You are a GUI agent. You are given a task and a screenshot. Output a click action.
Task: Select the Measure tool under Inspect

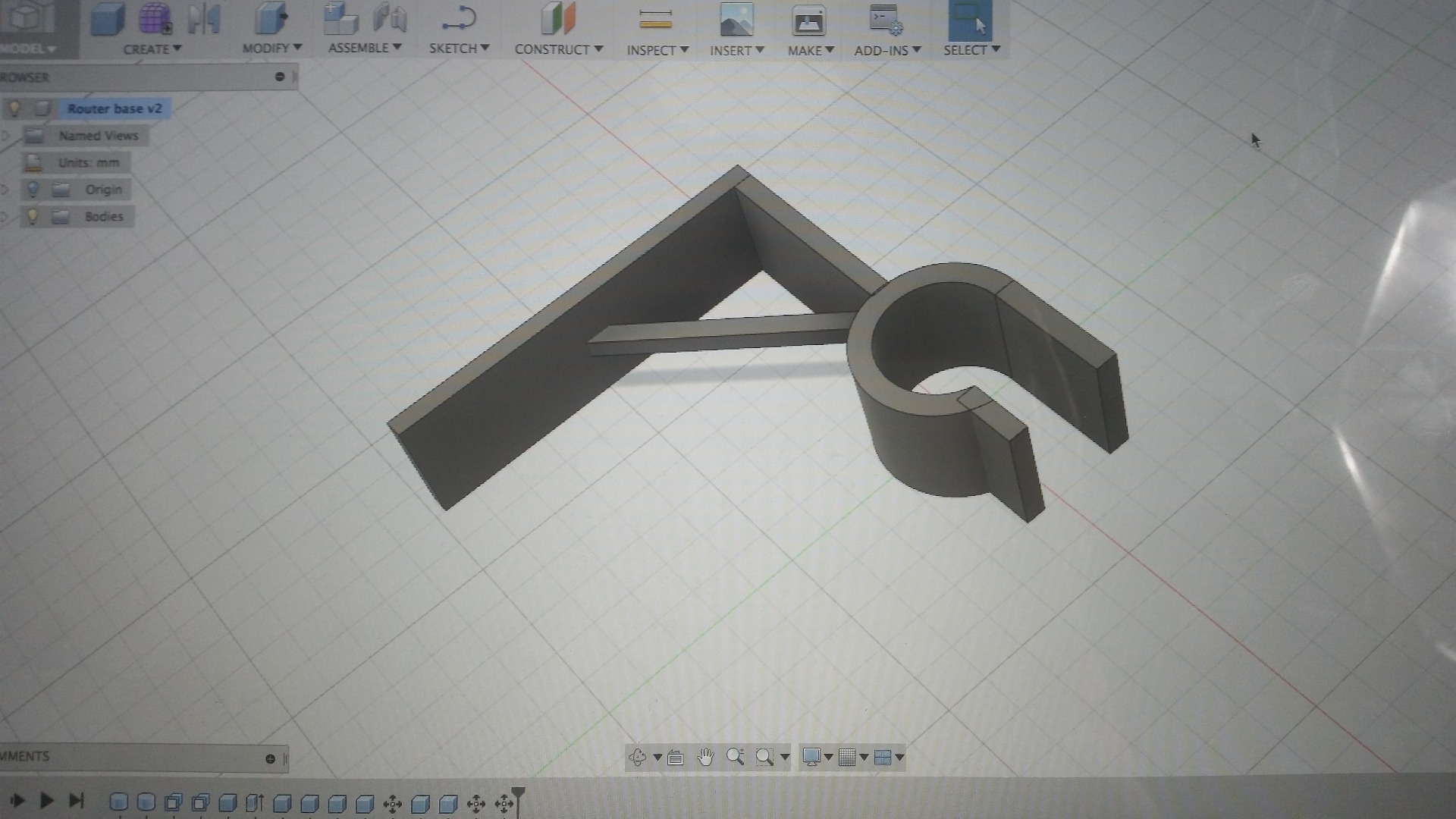point(656,19)
